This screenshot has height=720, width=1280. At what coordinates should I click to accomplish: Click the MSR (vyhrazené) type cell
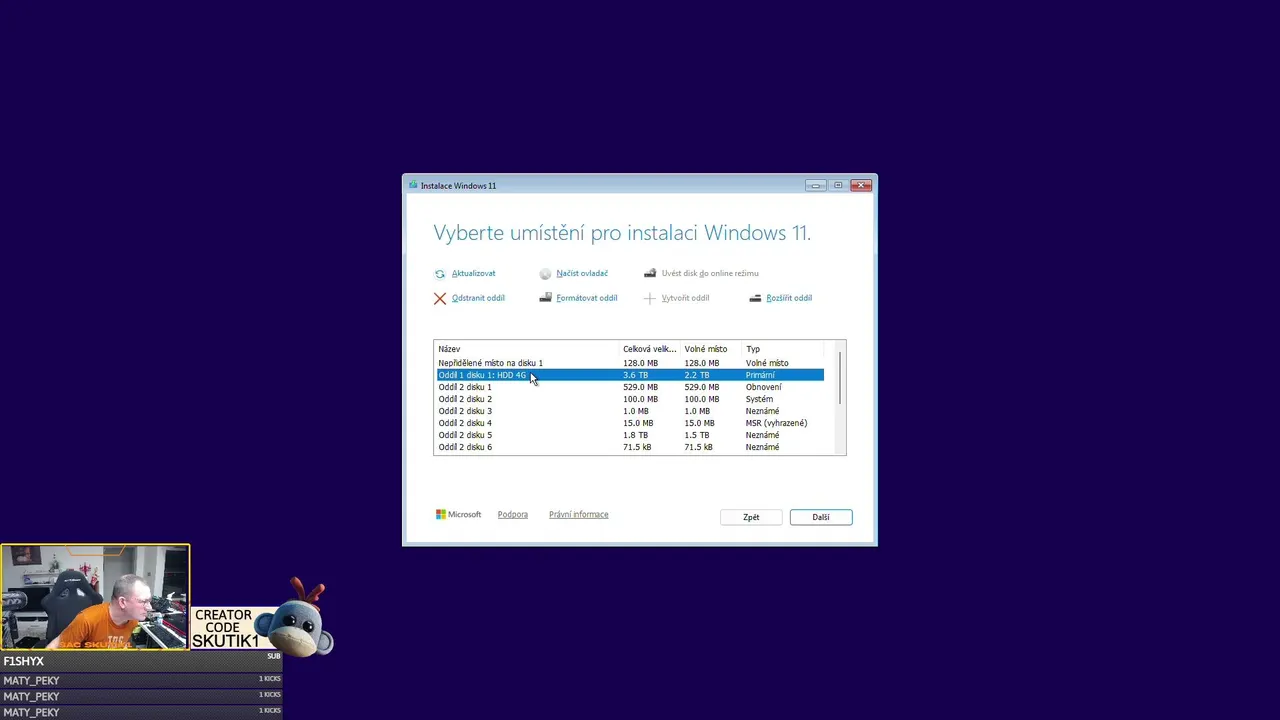776,423
